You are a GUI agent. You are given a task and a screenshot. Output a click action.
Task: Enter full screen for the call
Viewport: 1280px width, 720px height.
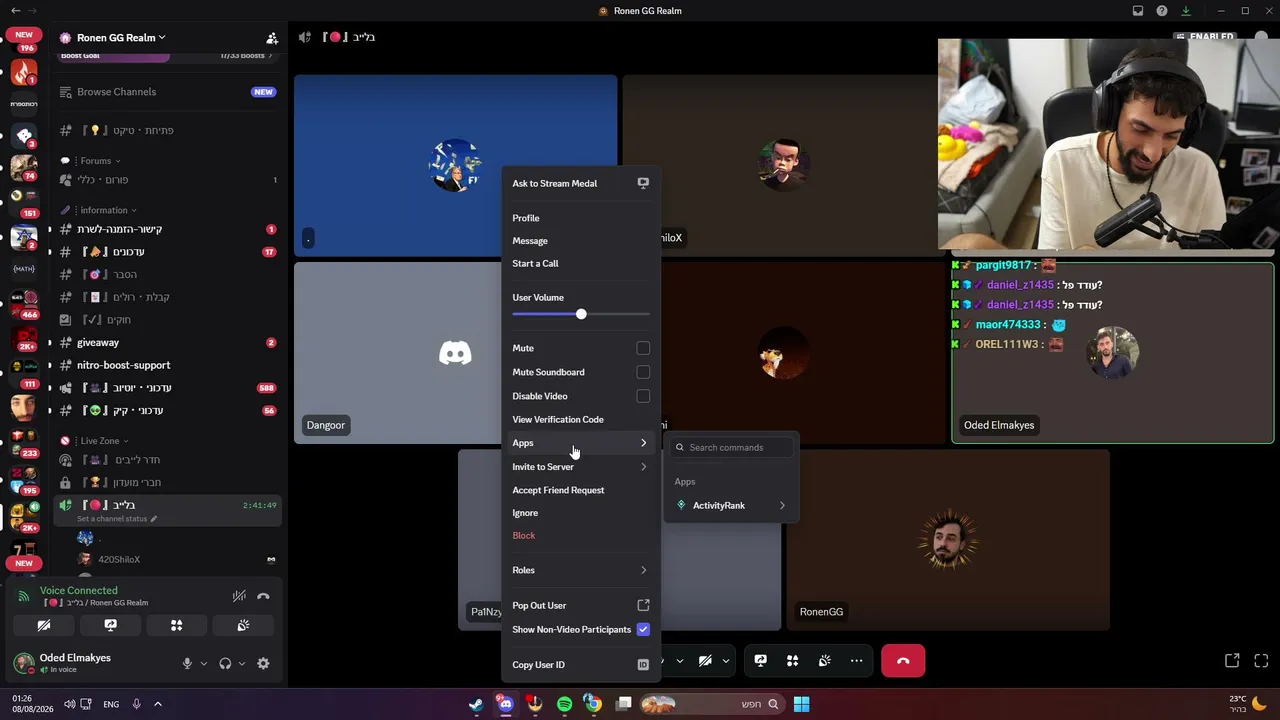pos(1261,661)
